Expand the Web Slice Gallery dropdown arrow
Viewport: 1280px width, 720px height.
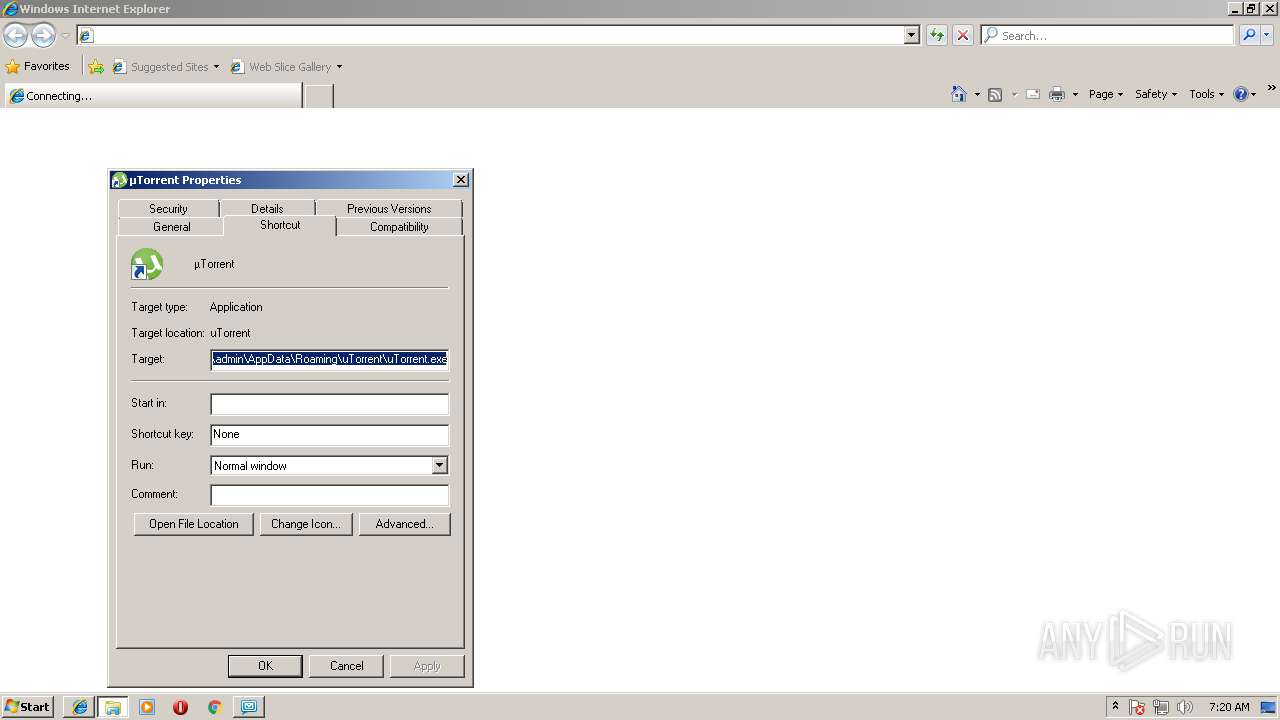(x=339, y=67)
